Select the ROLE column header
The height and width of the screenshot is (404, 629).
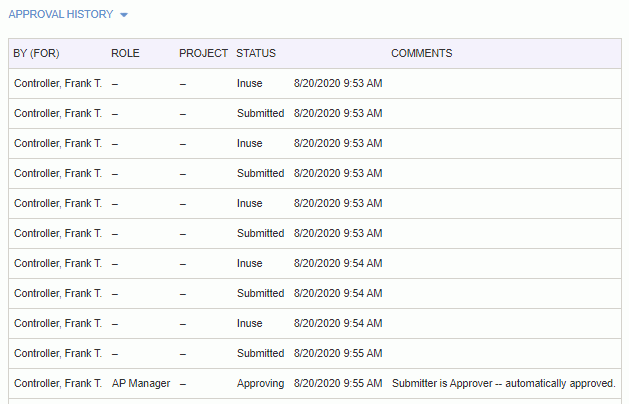125,53
